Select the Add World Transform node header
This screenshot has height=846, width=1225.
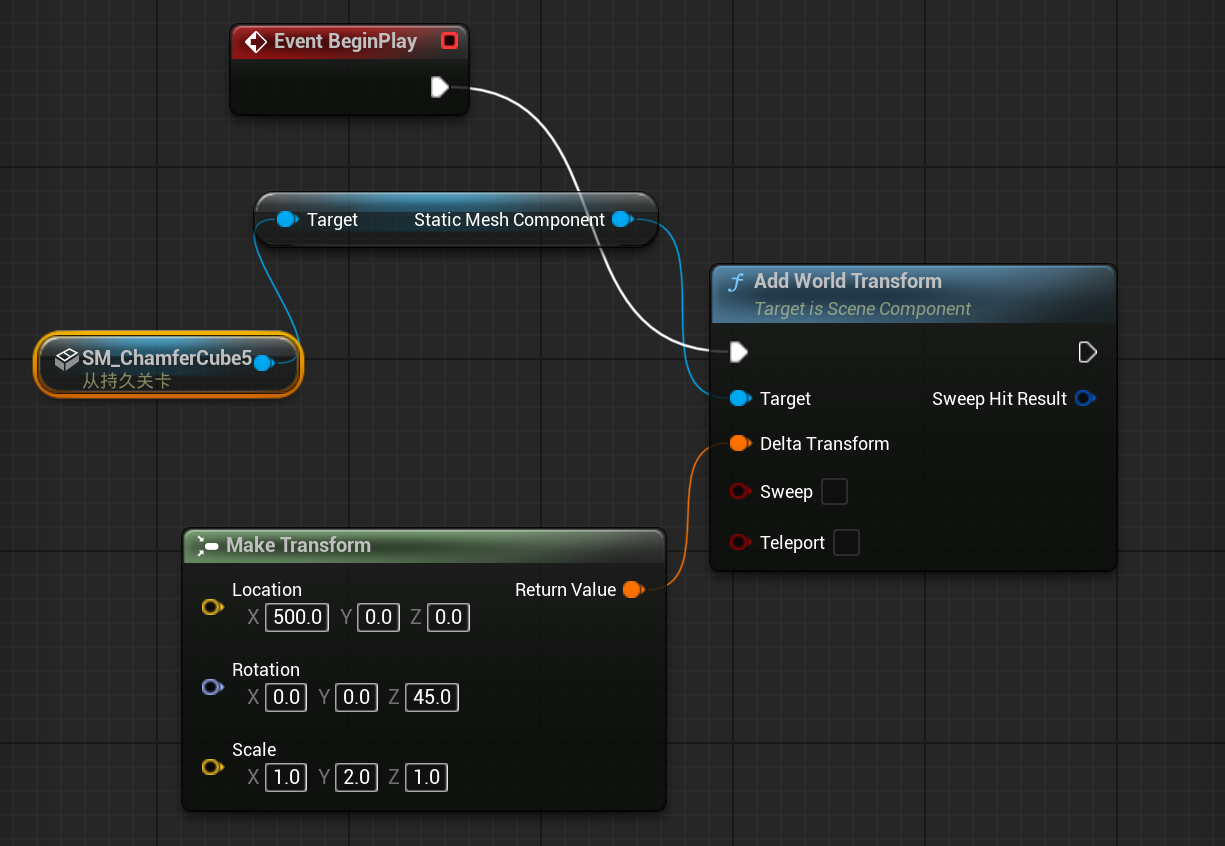847,282
